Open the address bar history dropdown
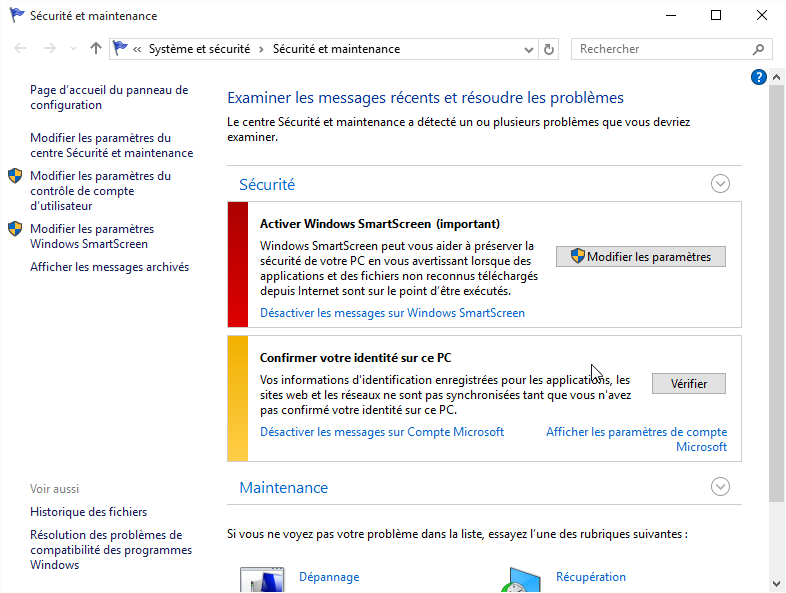 click(x=529, y=49)
